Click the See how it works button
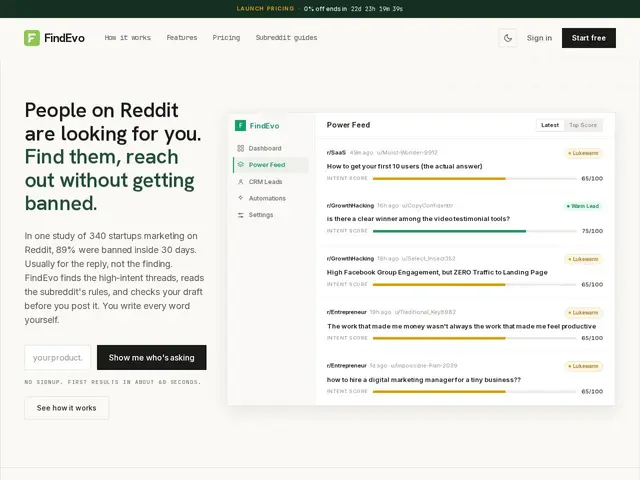 click(67, 408)
